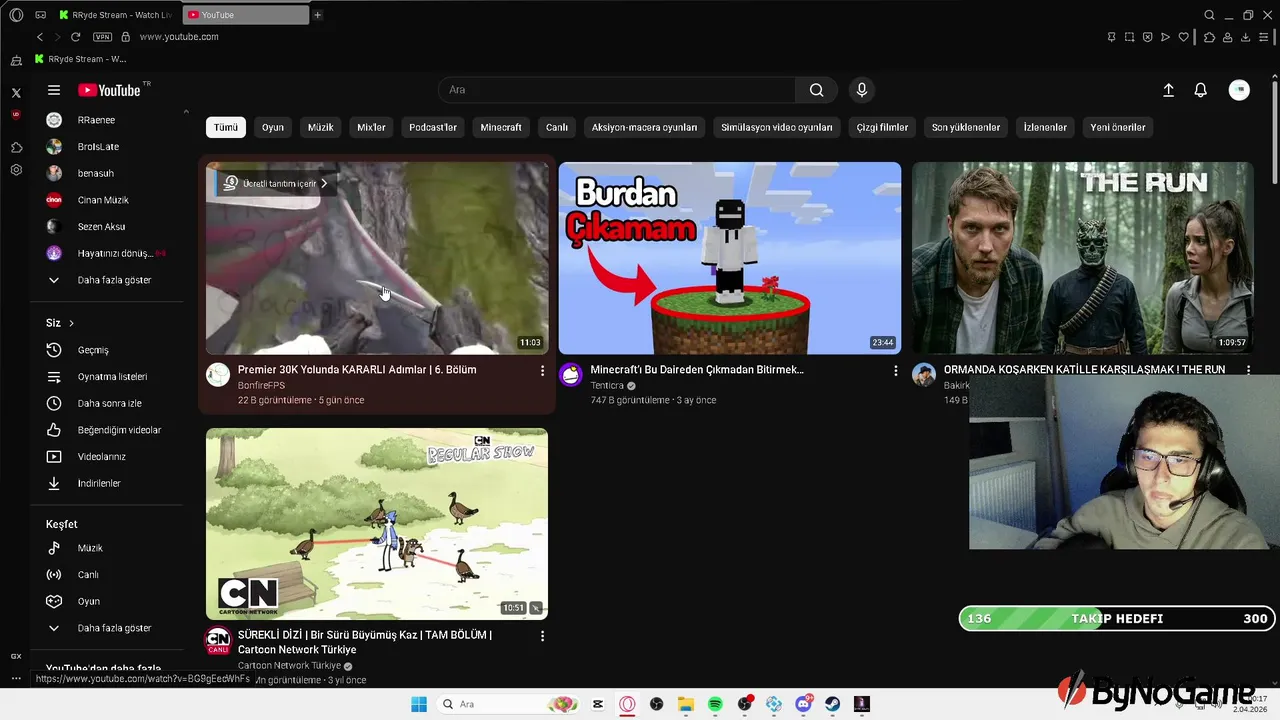The width and height of the screenshot is (1280, 720).
Task: Open Cartoon Network Türkiye channel avatar
Action: [x=218, y=641]
